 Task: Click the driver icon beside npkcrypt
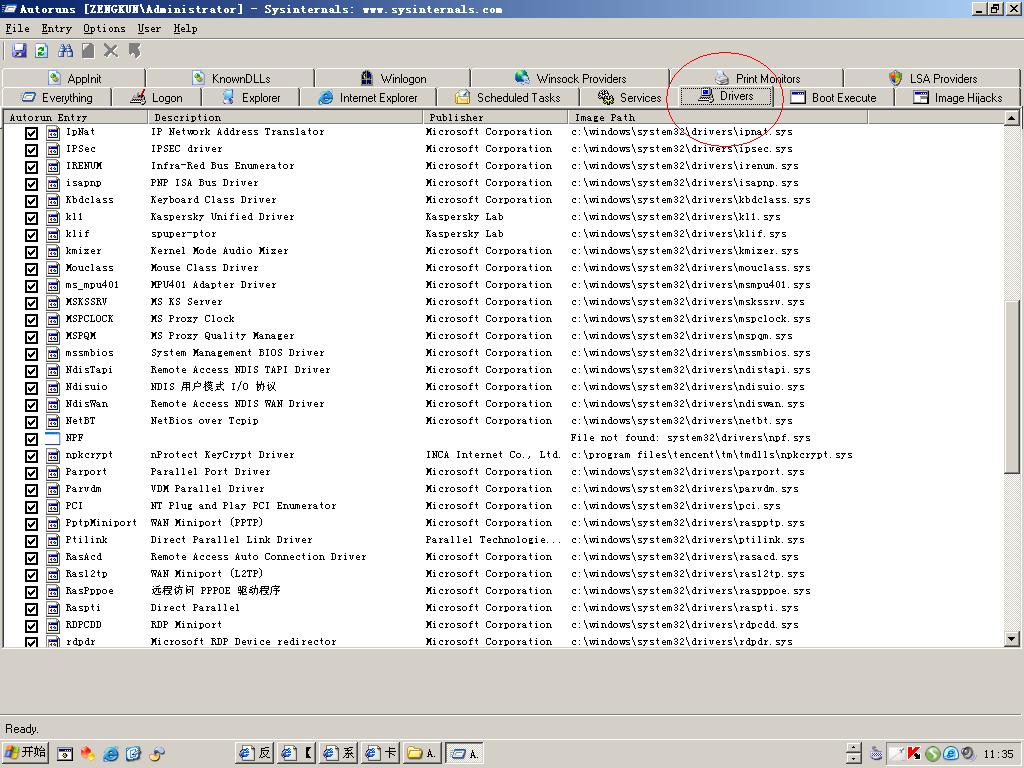click(x=53, y=455)
